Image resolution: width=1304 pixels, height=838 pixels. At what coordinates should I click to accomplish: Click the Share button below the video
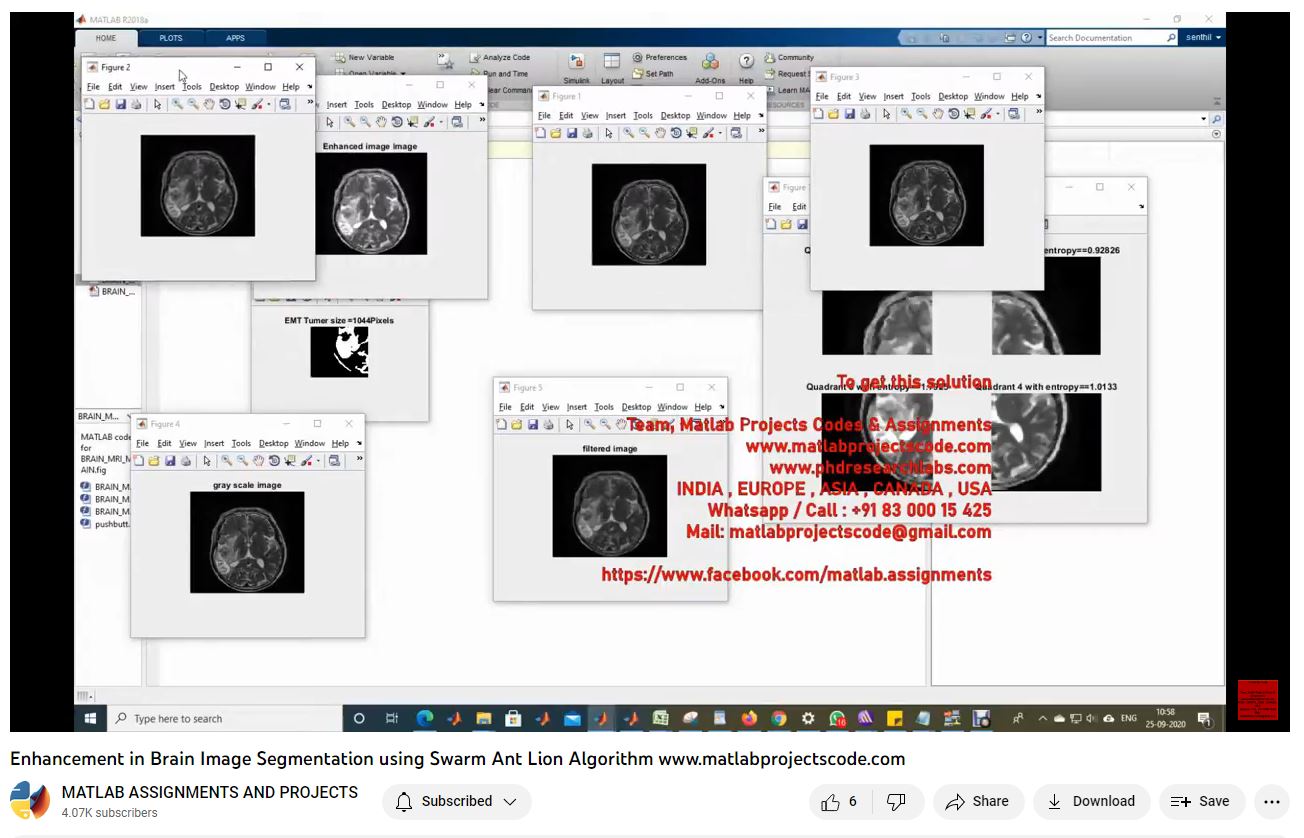coord(977,801)
